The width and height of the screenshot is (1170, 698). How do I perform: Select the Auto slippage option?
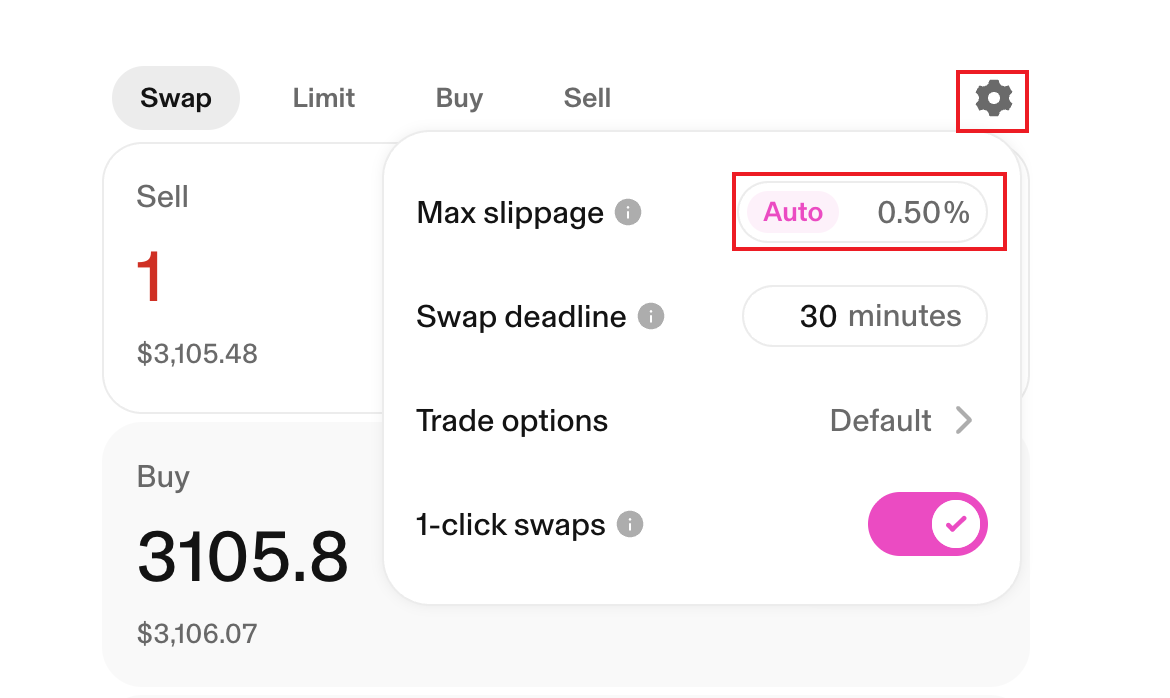(793, 213)
